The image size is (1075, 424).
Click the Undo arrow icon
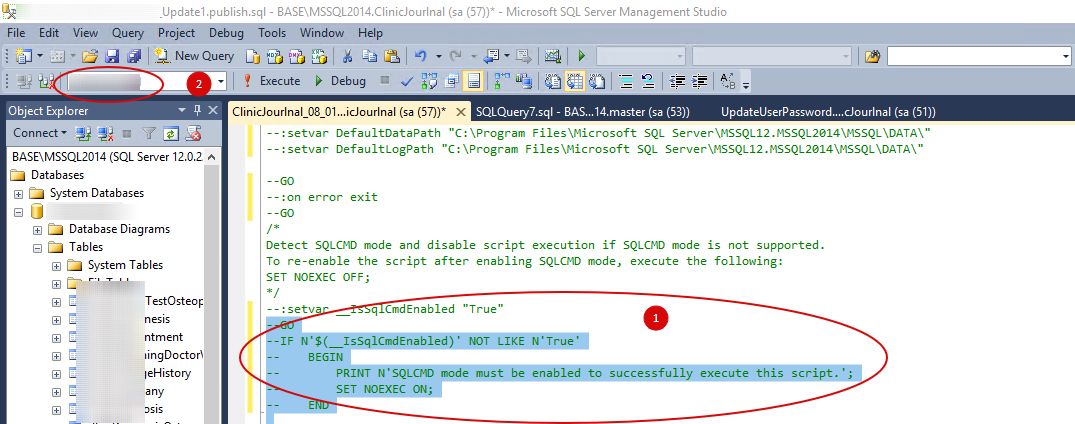click(x=421, y=56)
